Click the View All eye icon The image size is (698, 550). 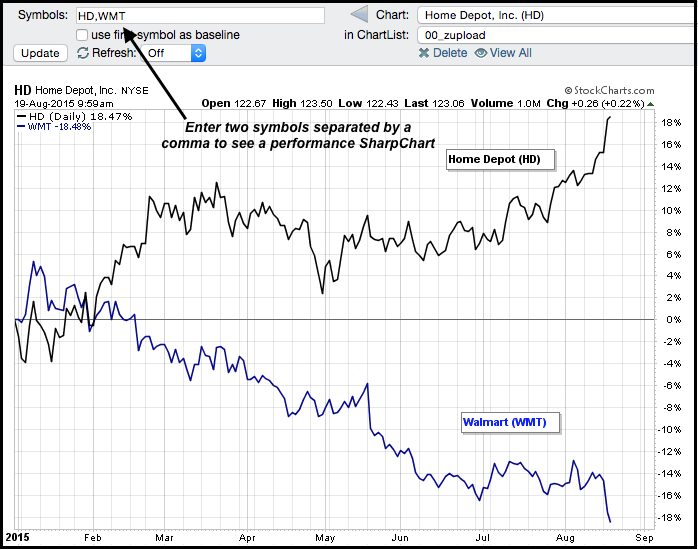coord(480,53)
